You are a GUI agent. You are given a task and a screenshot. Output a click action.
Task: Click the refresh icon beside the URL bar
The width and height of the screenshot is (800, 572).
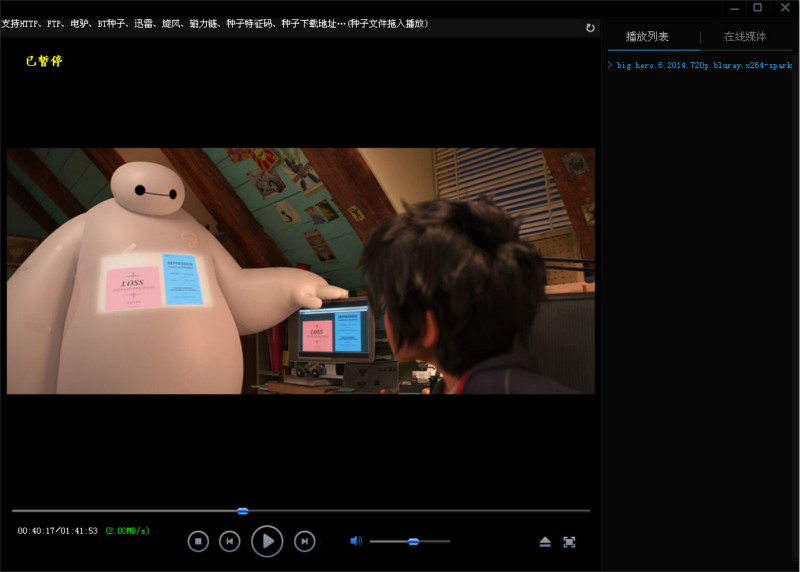590,28
